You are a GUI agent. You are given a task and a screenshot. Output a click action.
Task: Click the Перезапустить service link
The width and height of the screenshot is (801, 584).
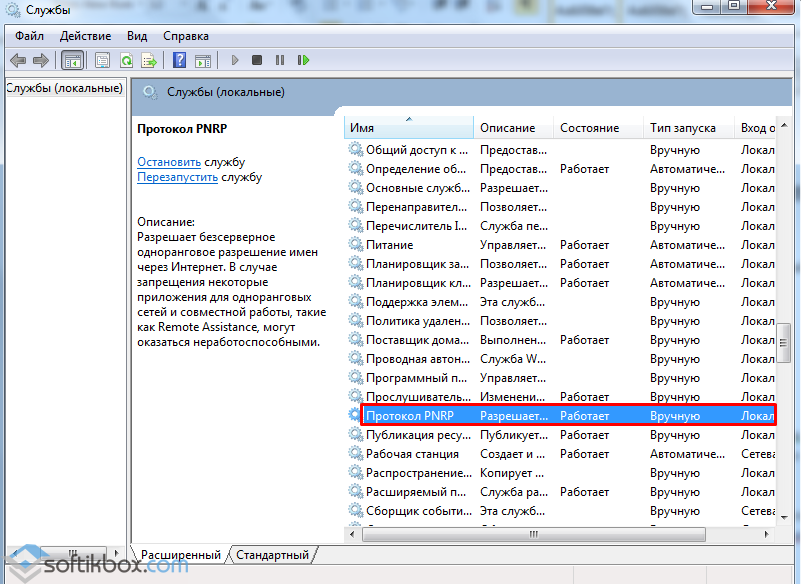177,177
